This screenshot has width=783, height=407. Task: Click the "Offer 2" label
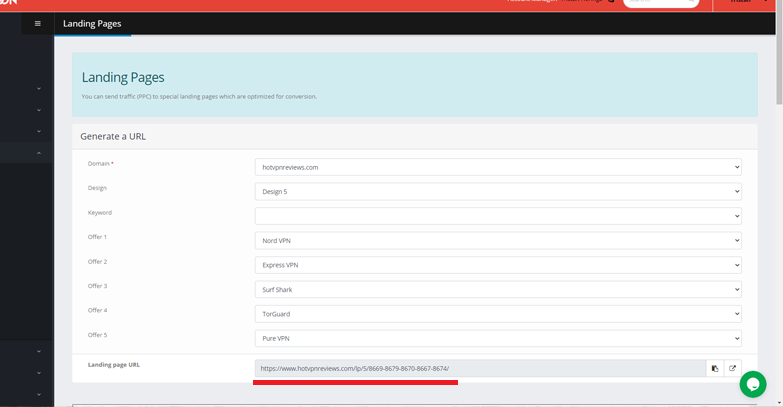click(97, 262)
